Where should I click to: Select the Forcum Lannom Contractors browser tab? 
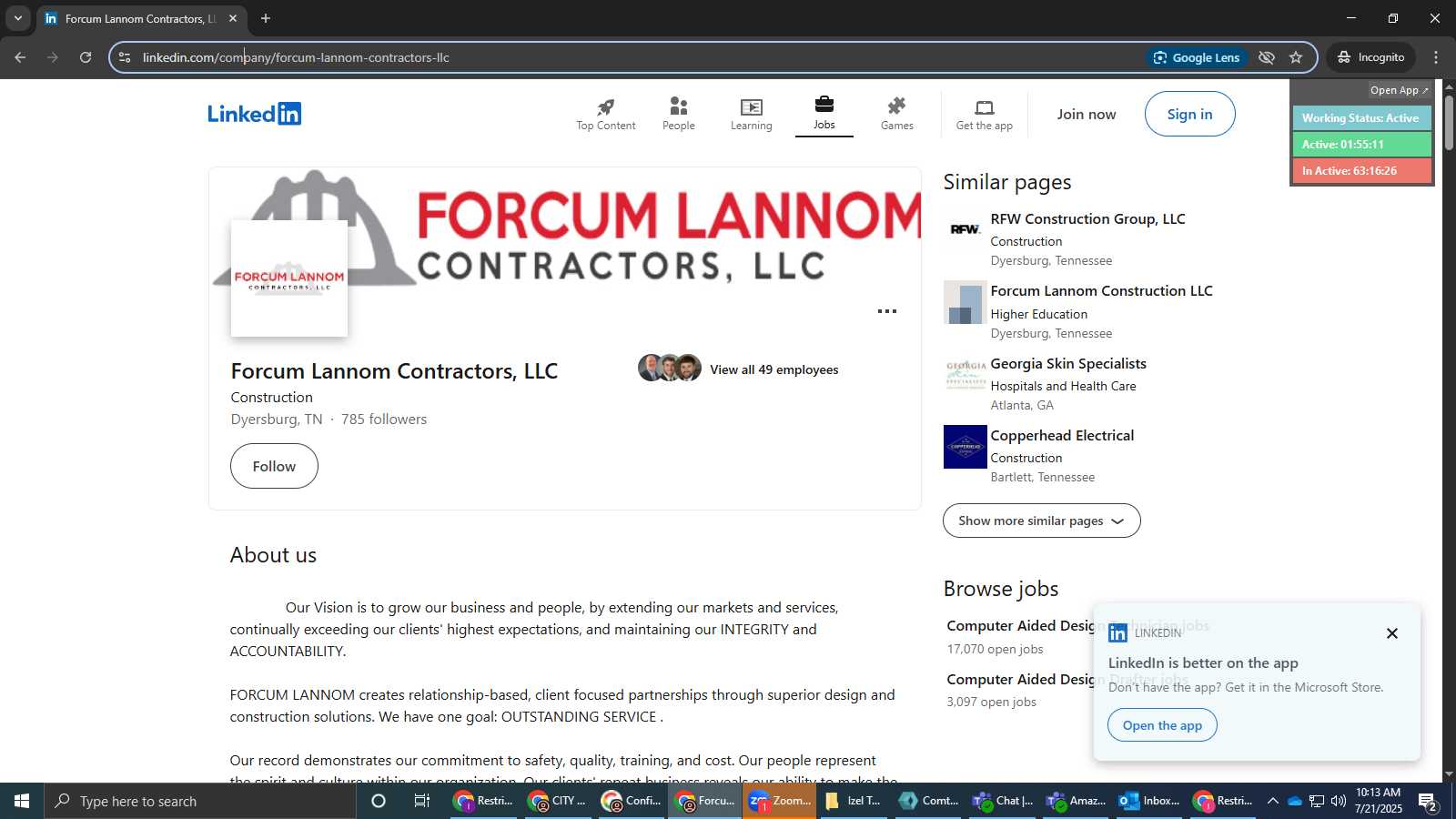[140, 18]
